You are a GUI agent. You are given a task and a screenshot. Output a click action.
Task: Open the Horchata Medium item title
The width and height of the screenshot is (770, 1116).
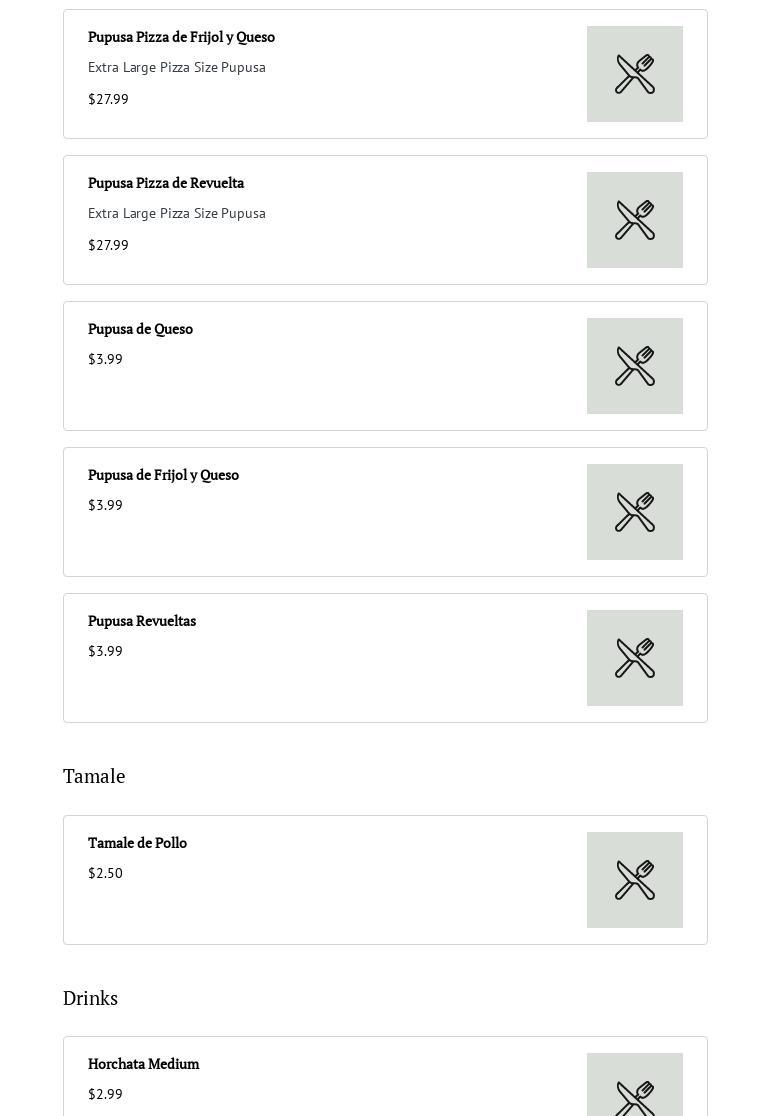(x=143, y=1064)
